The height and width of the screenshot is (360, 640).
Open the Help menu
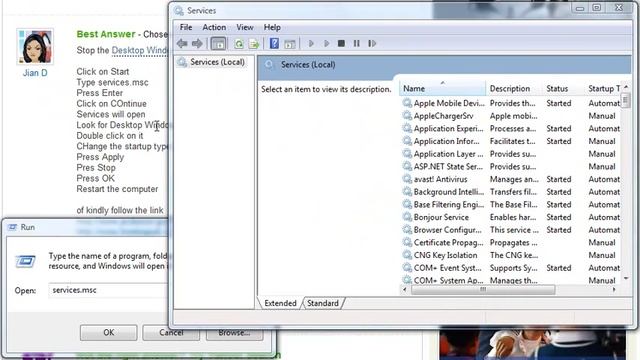pyautogui.click(x=272, y=27)
